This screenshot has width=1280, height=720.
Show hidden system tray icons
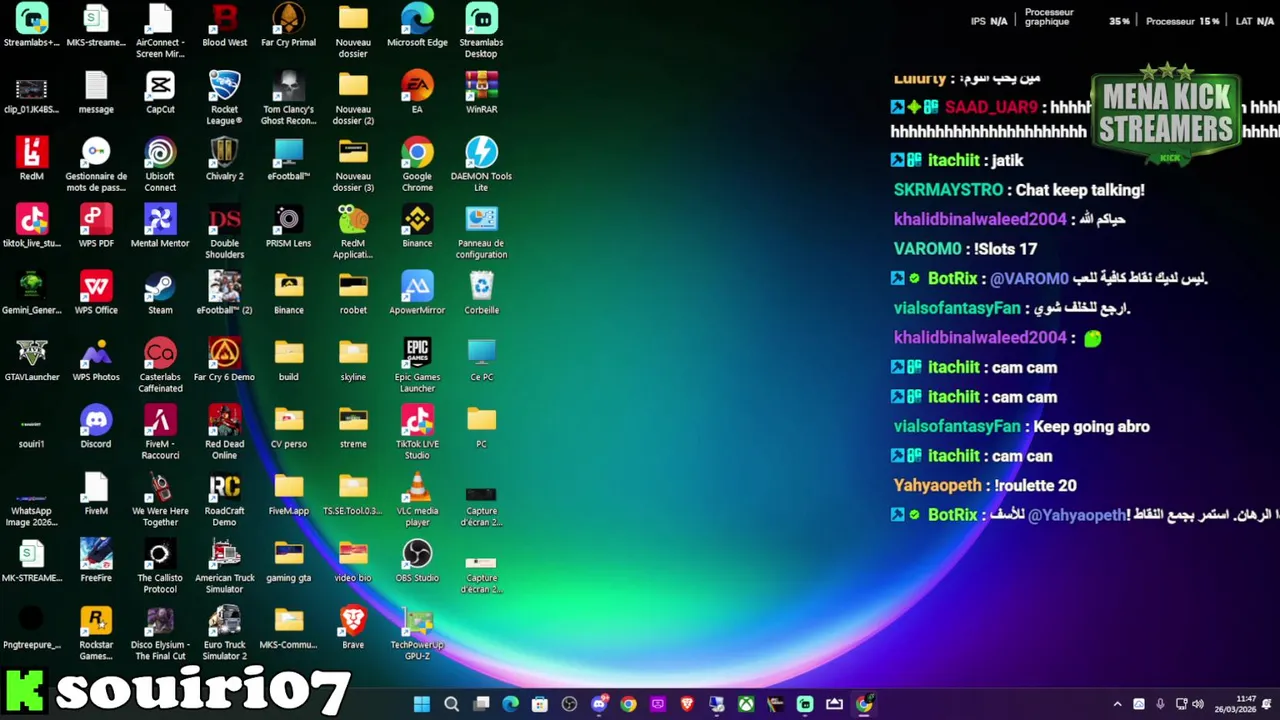(x=1117, y=704)
